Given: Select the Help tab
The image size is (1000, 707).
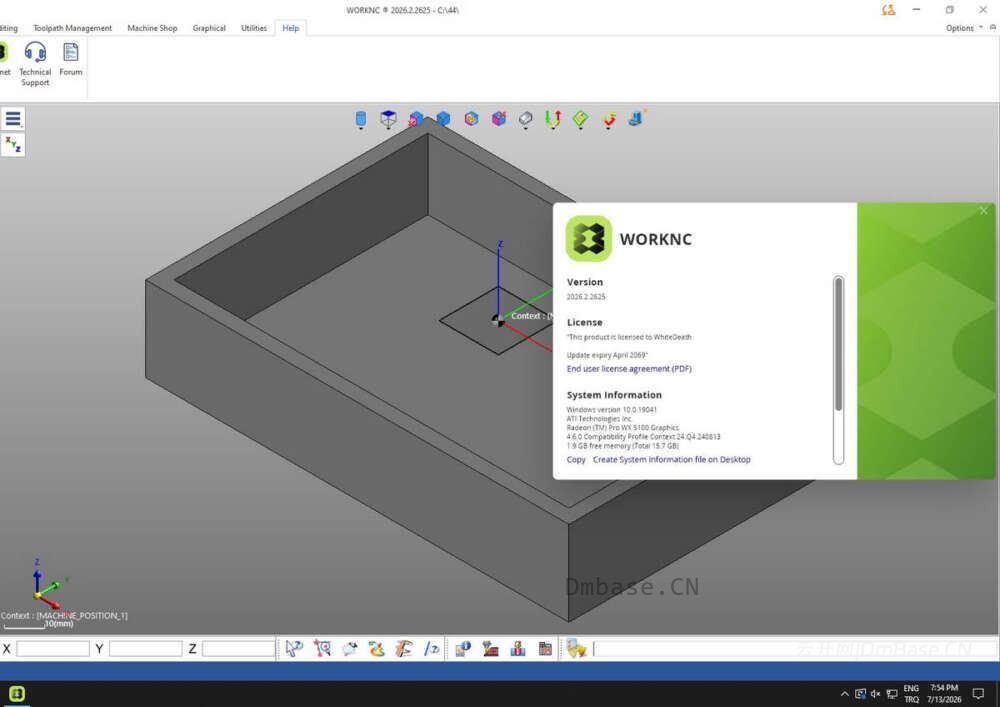Looking at the screenshot, I should point(291,28).
